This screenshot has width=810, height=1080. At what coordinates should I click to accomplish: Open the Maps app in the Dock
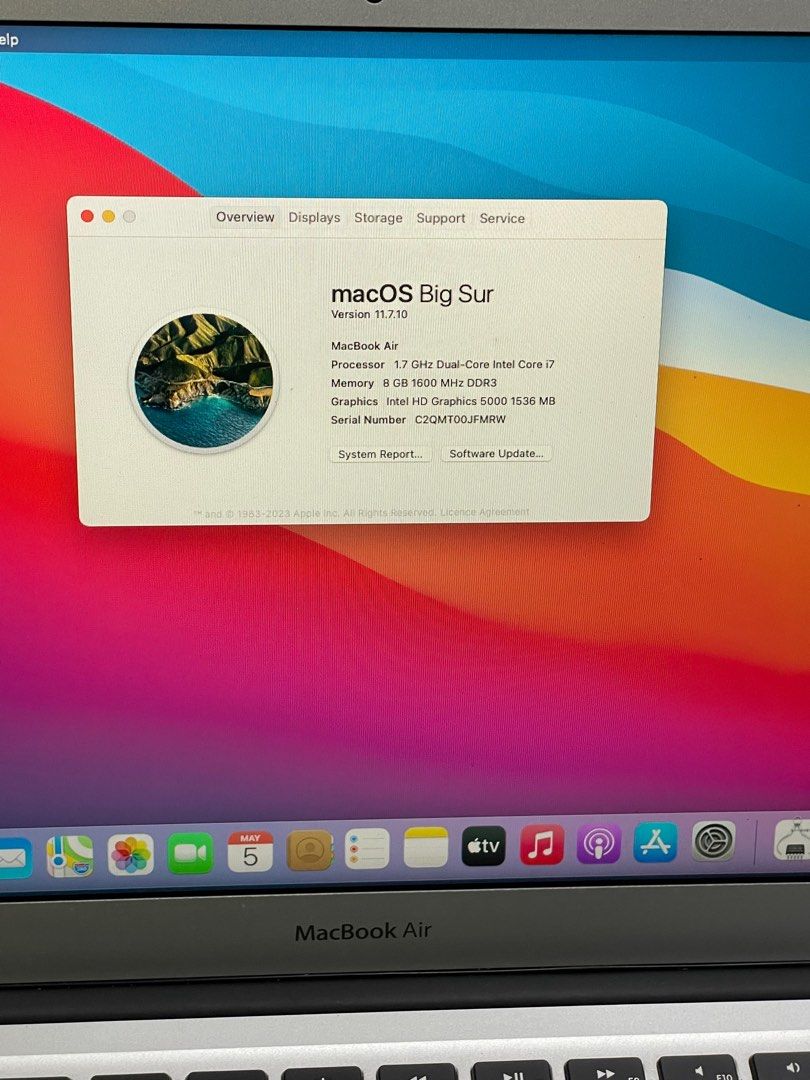pyautogui.click(x=70, y=855)
